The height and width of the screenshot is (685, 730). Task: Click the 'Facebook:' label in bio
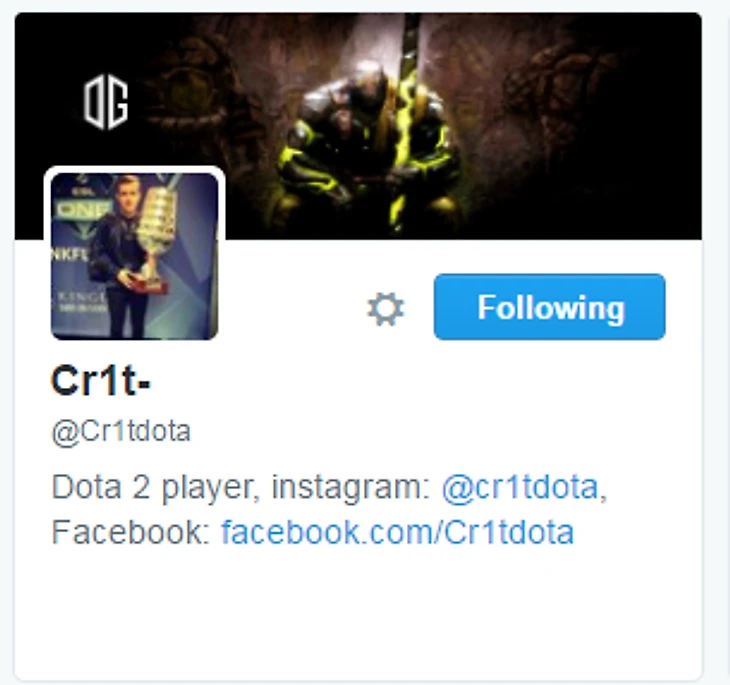[131, 532]
